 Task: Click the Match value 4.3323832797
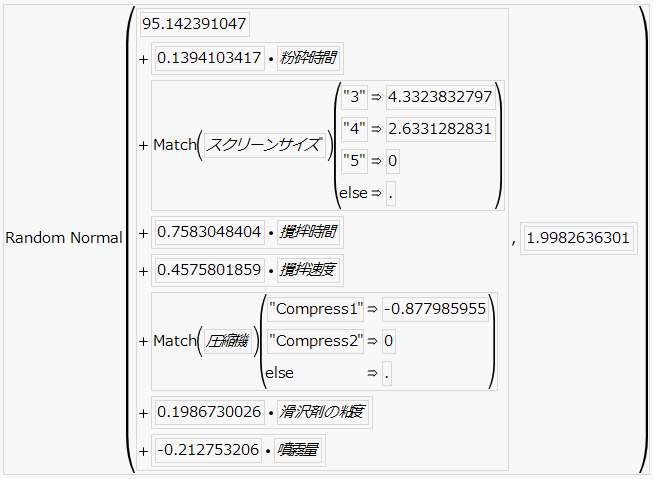point(440,97)
